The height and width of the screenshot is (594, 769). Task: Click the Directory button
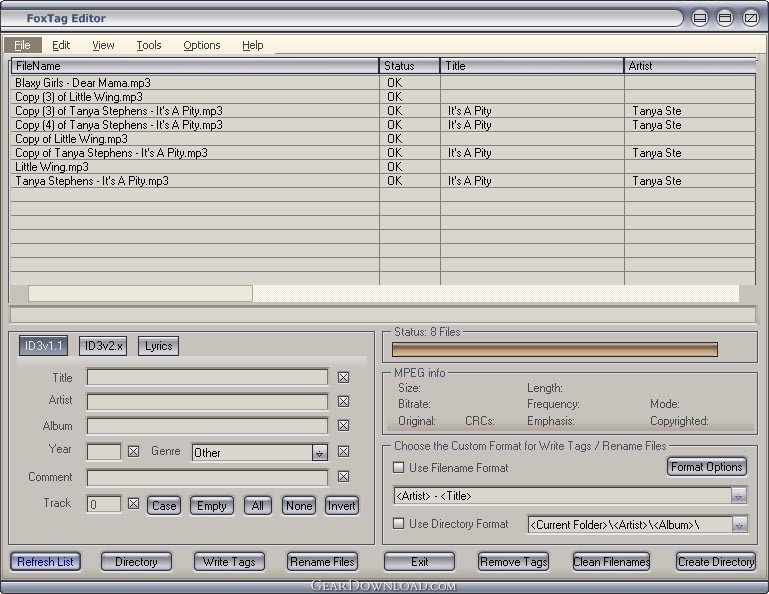tap(136, 562)
